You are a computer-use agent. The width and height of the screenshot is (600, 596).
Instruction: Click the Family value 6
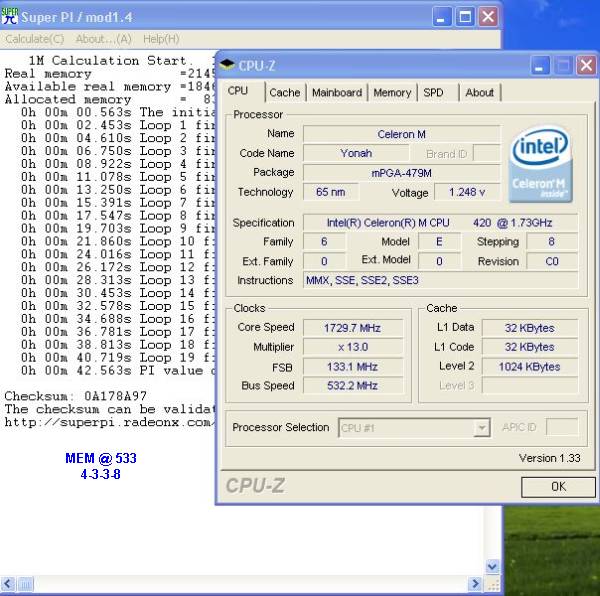324,242
